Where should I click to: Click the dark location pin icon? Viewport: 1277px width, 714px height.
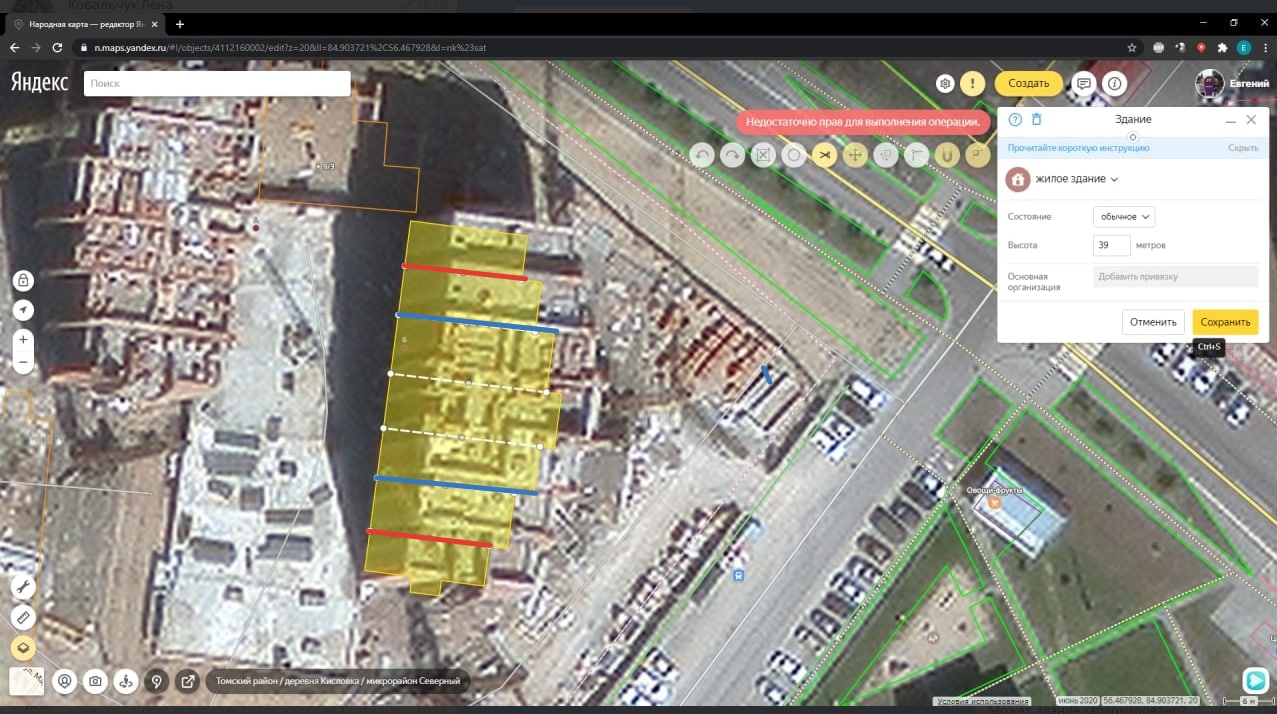tap(156, 681)
